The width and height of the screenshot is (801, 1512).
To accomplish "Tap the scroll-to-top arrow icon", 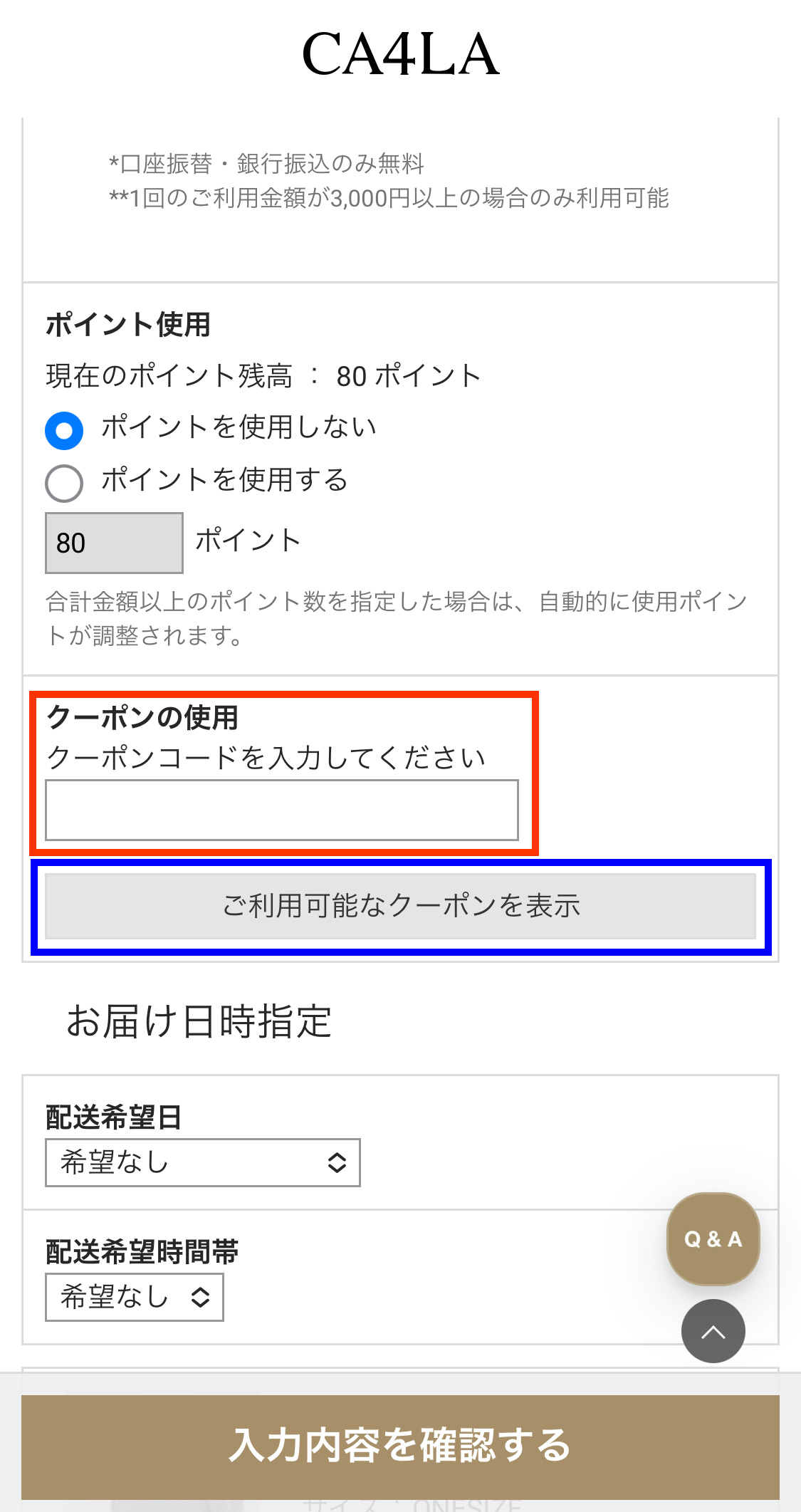I will 713,1330.
